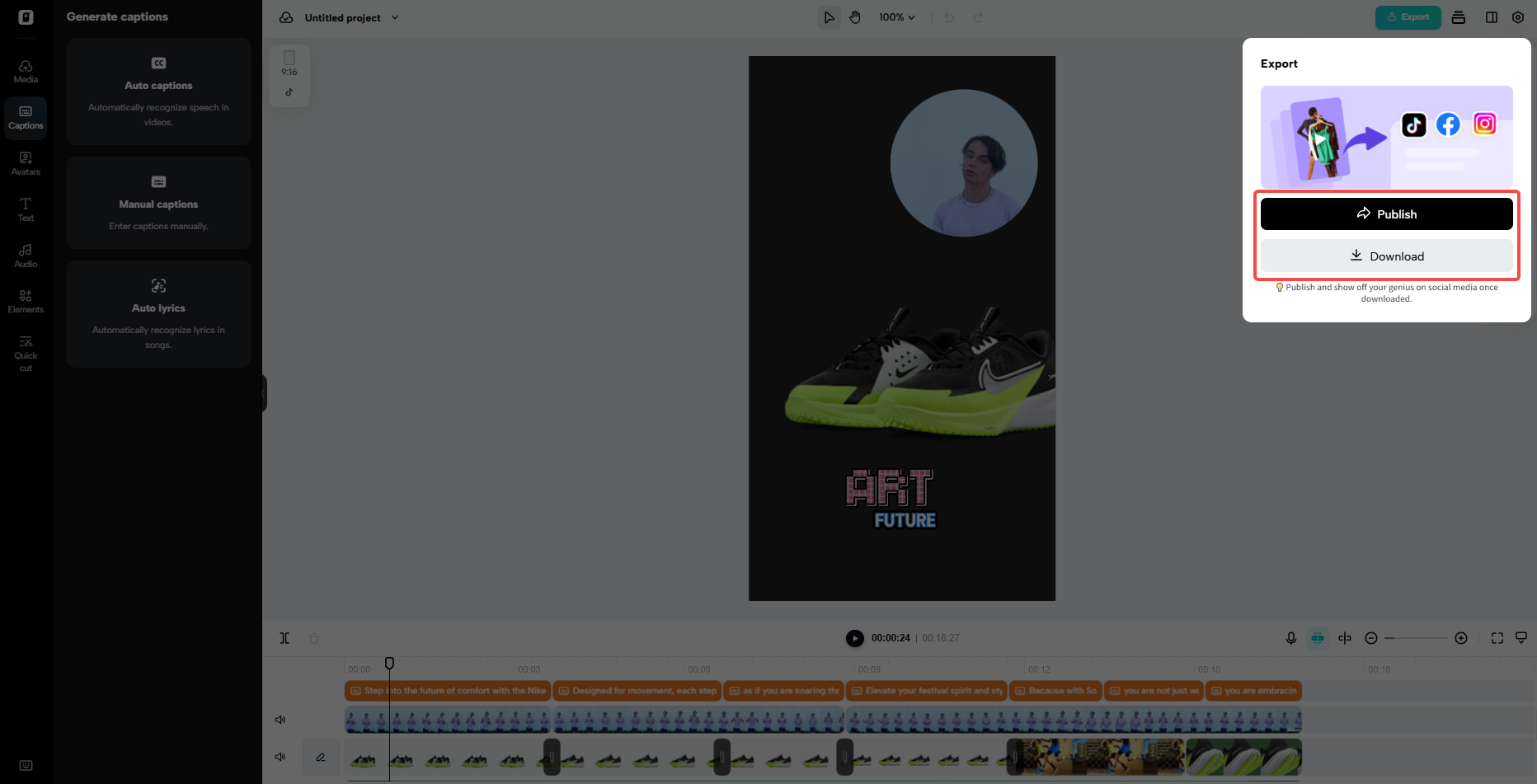1537x784 pixels.
Task: Select the avatar circle in the preview canvas
Action: (964, 163)
